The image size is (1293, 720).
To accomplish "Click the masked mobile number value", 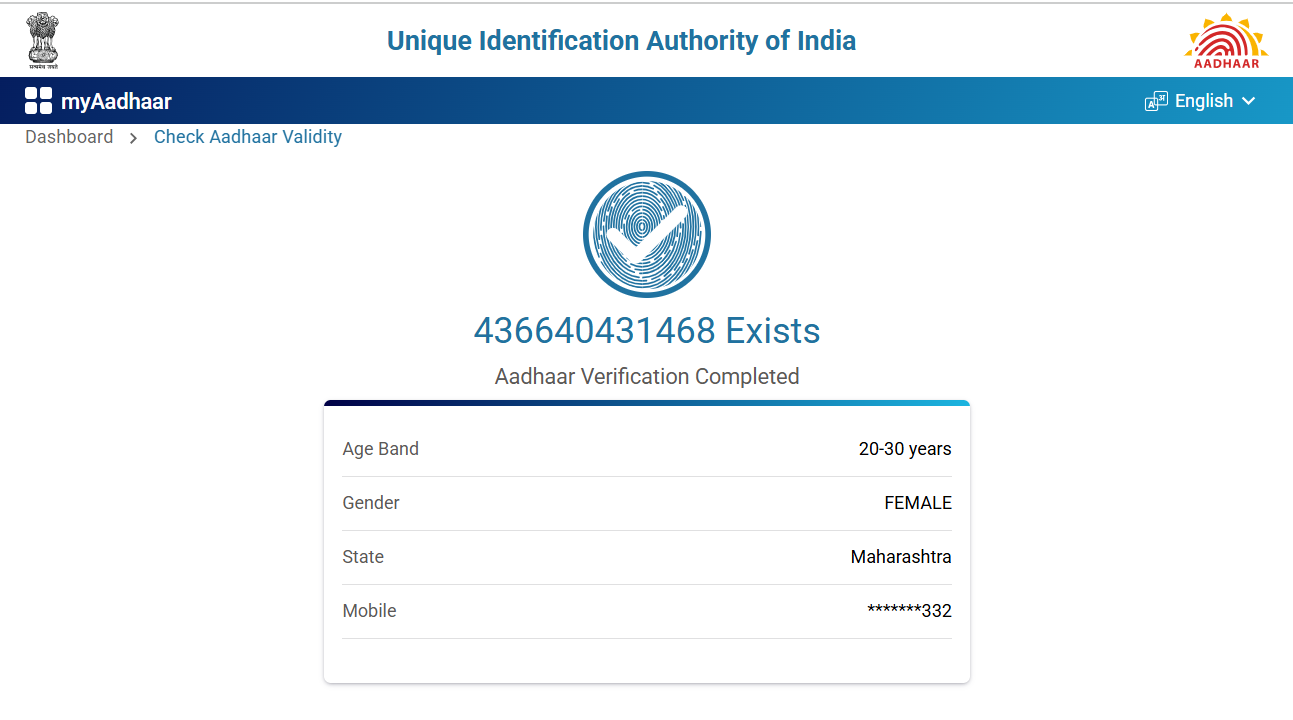I will click(909, 611).
